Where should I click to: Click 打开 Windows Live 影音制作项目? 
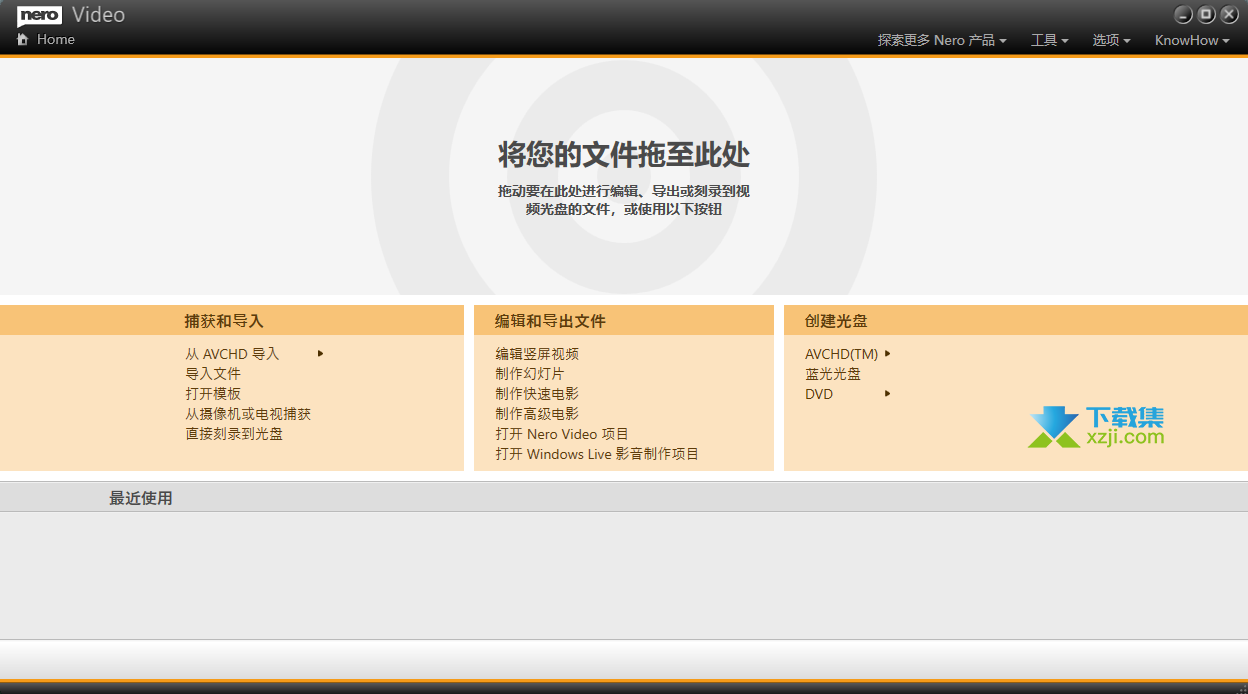click(597, 454)
